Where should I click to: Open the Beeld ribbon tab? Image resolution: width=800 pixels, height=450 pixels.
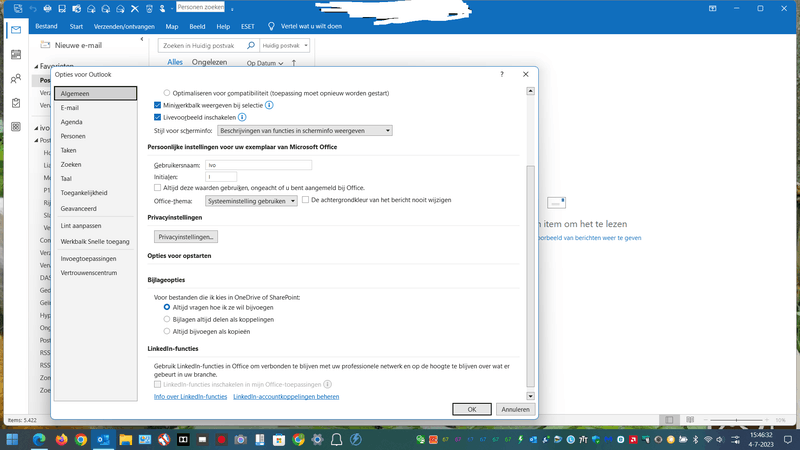tap(197, 26)
